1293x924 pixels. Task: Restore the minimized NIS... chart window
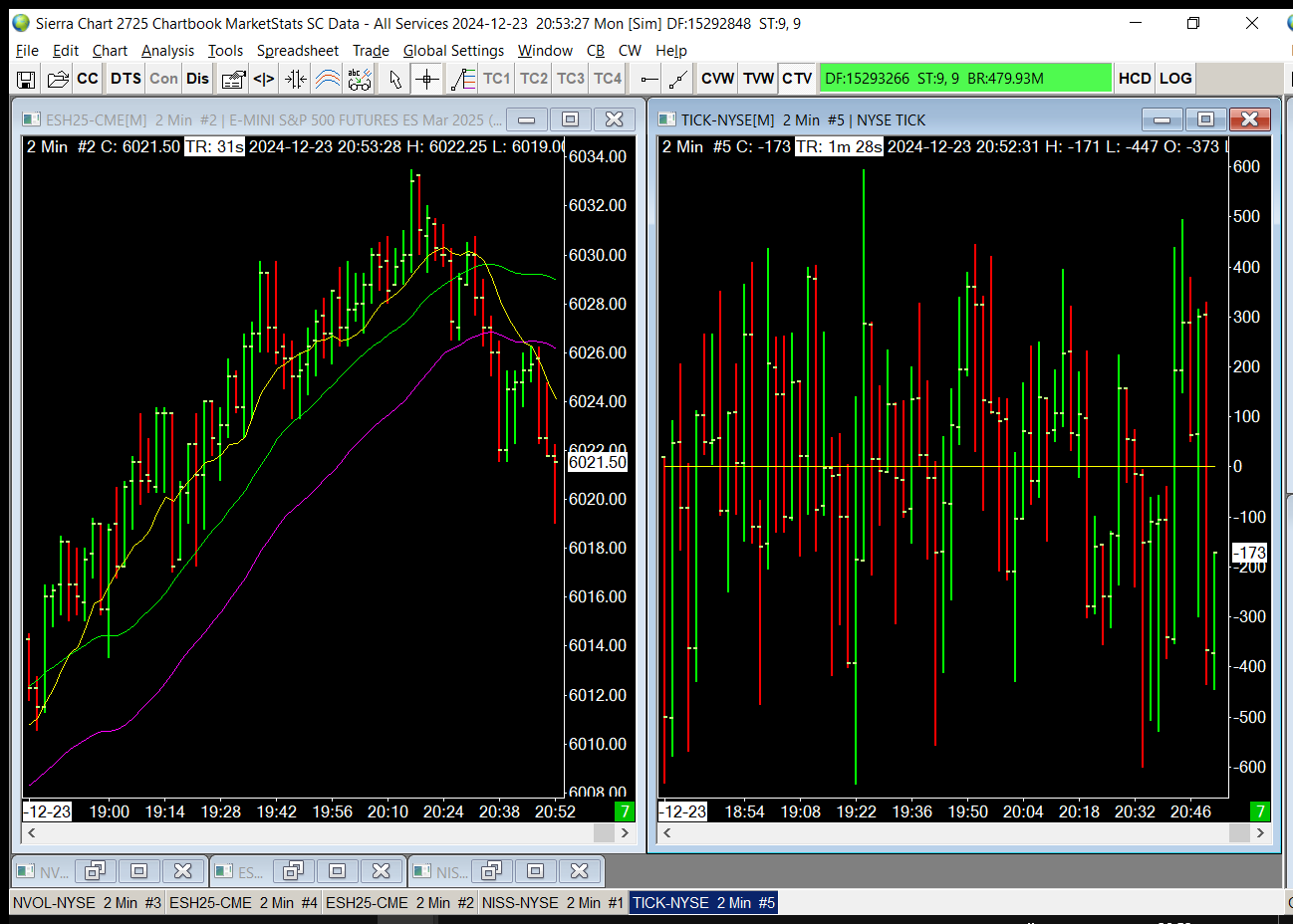click(x=491, y=871)
